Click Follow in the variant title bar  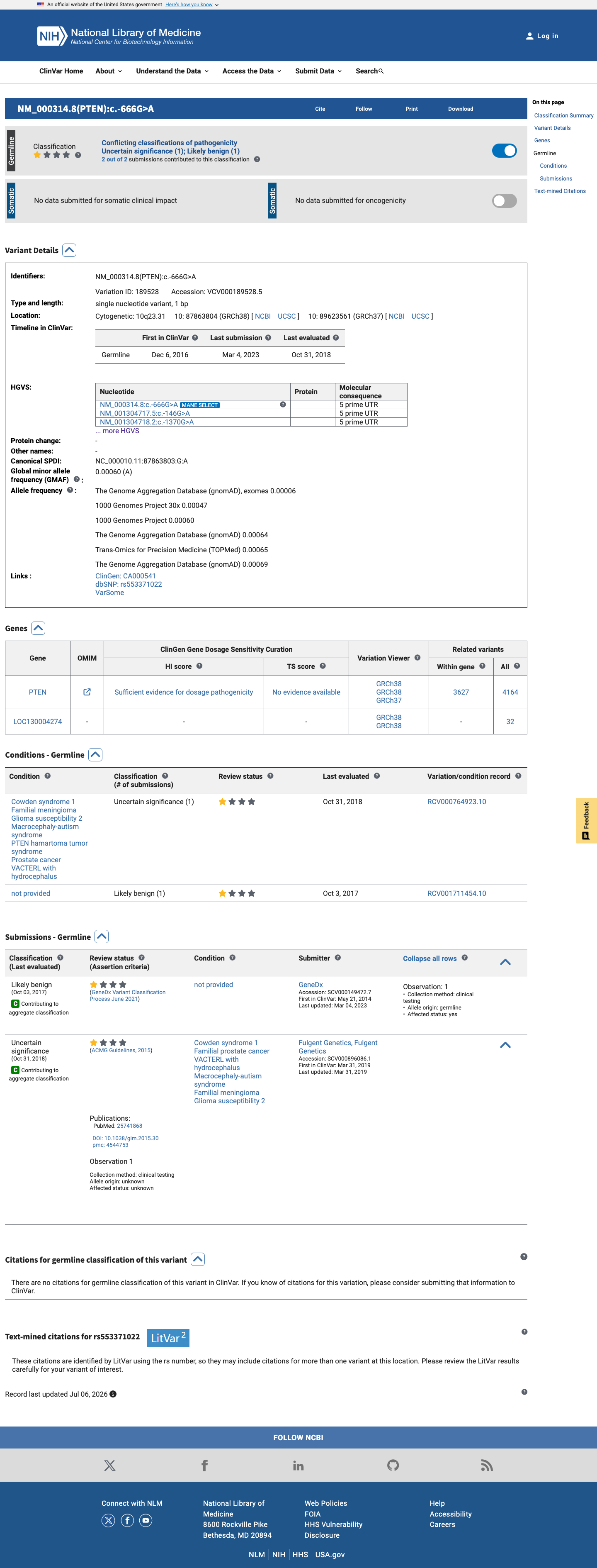coord(364,109)
